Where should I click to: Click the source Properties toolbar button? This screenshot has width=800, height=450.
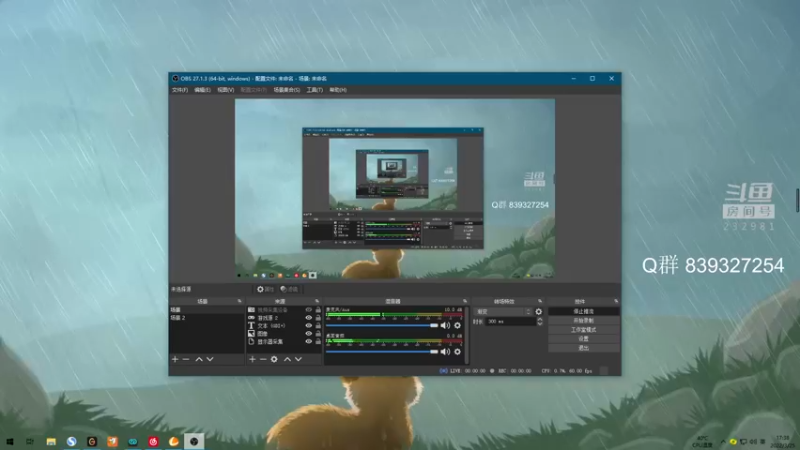265,289
